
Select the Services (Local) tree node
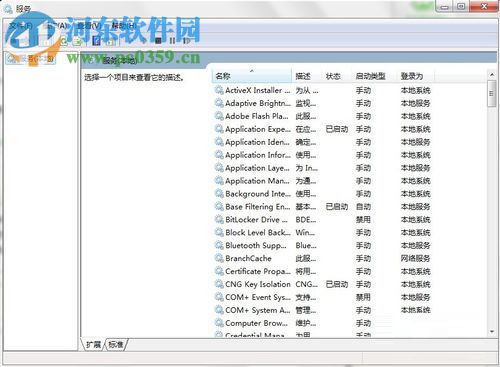click(31, 59)
